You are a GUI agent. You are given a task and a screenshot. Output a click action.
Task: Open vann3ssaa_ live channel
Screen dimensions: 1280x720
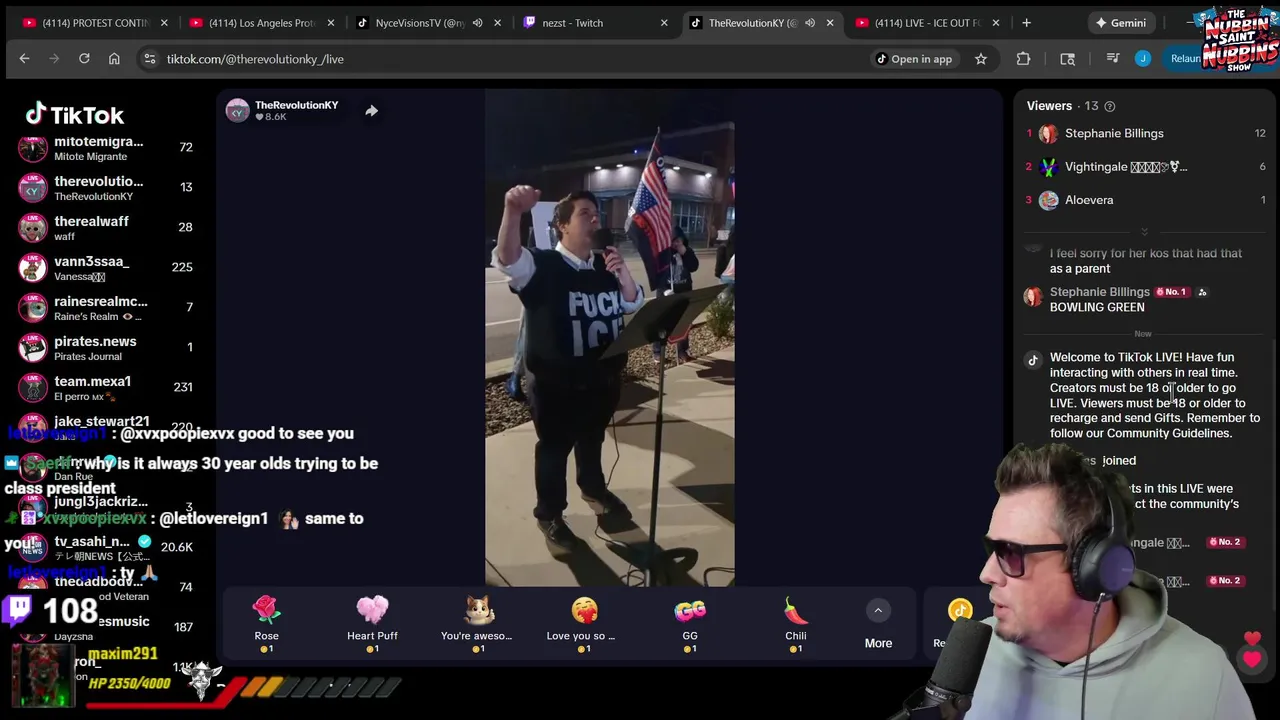[107, 268]
